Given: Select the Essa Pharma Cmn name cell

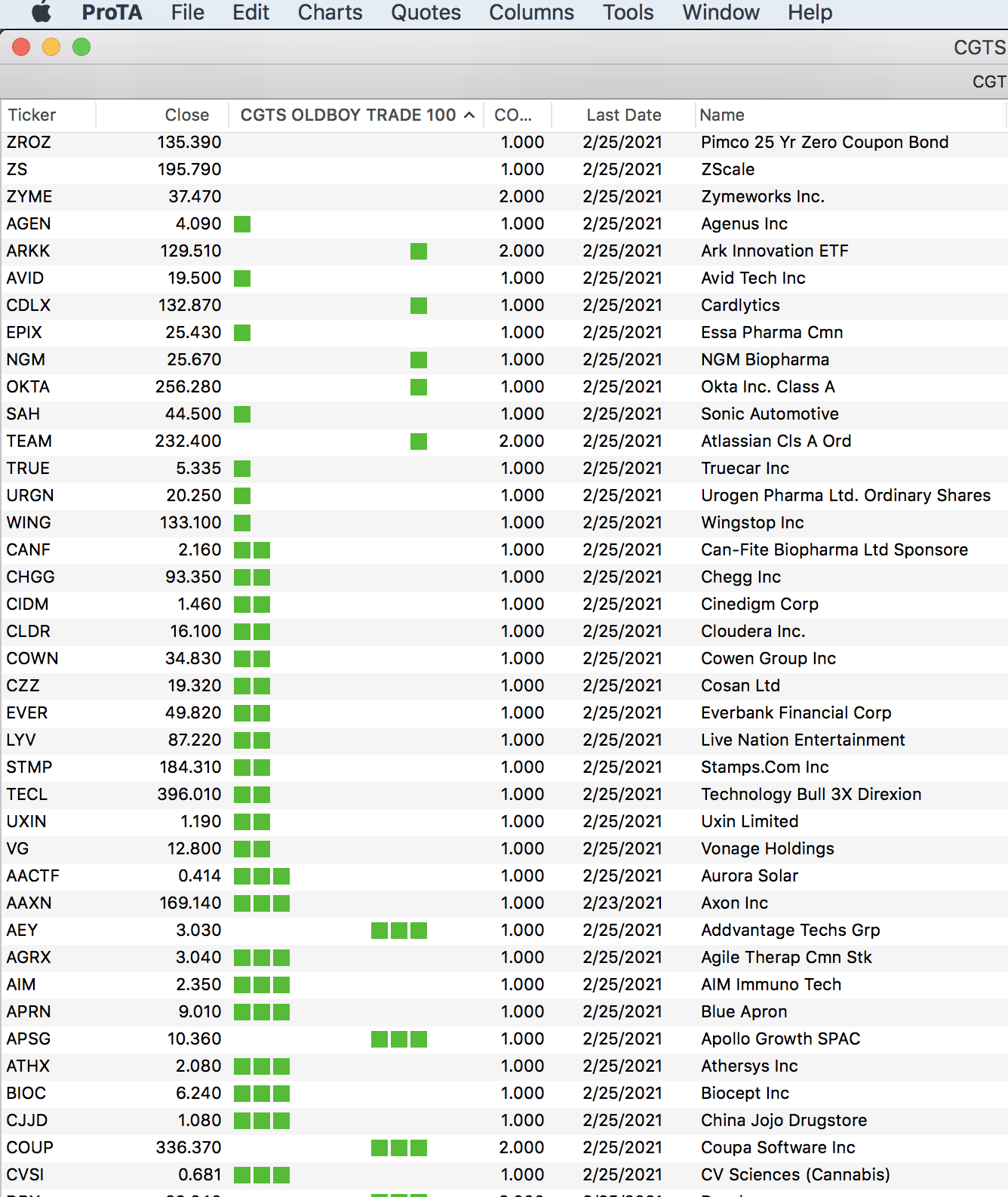Looking at the screenshot, I should tap(772, 332).
